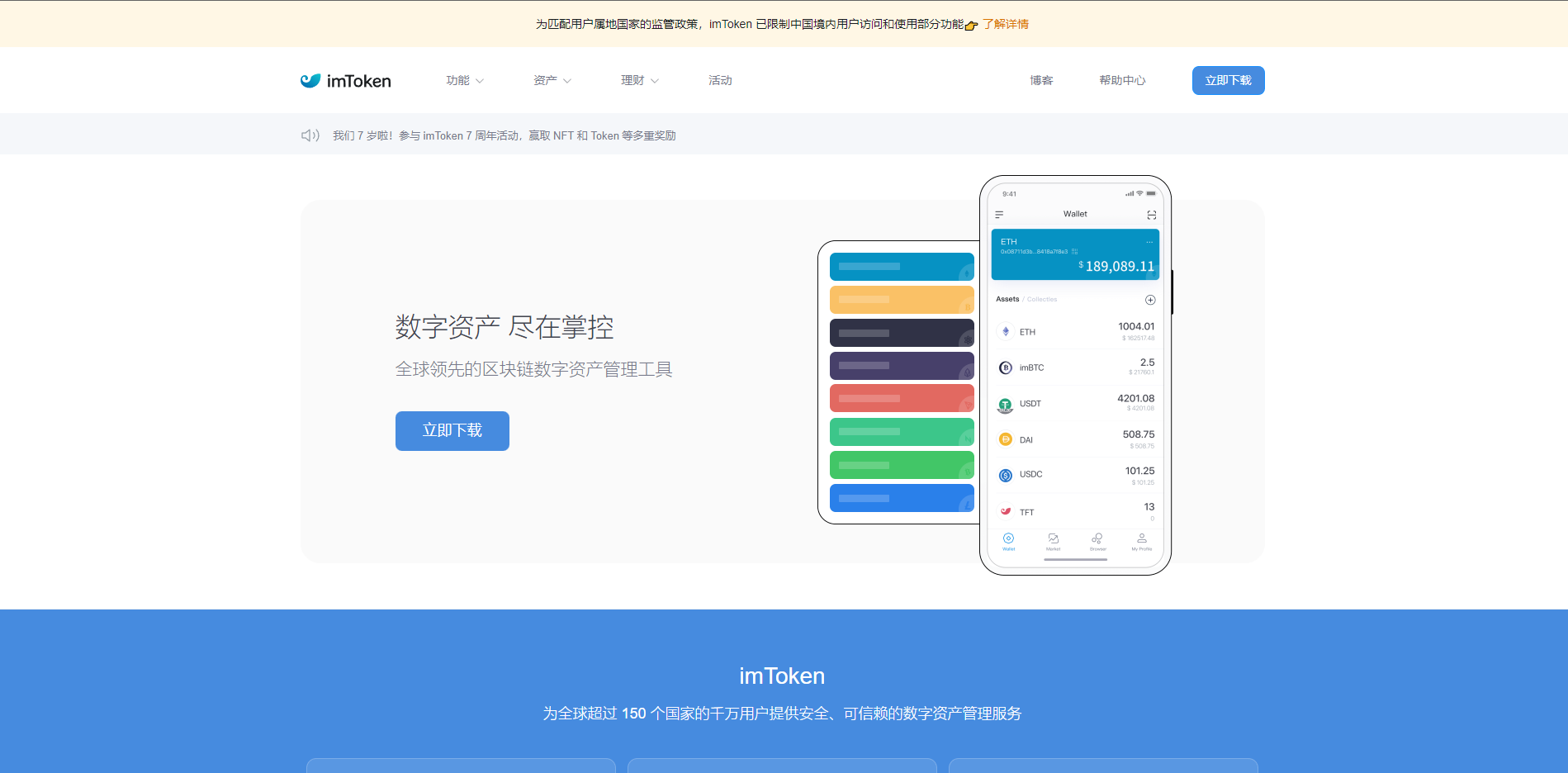Click the 101.25 USDC balance value
Screen dimensions: 1568x773
[x=1139, y=471]
